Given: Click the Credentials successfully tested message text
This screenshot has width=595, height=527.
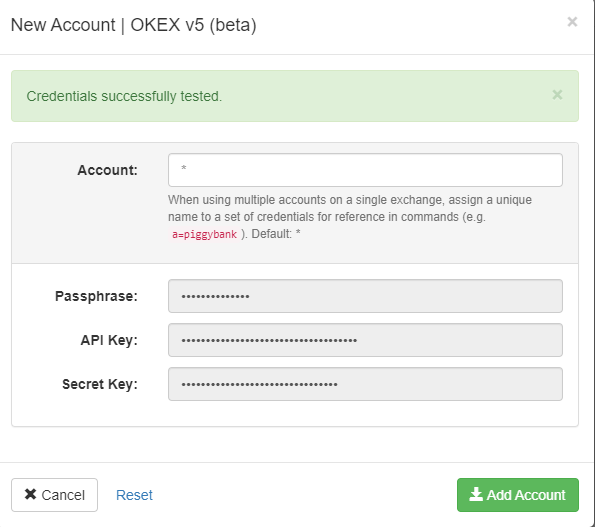Looking at the screenshot, I should (x=124, y=96).
